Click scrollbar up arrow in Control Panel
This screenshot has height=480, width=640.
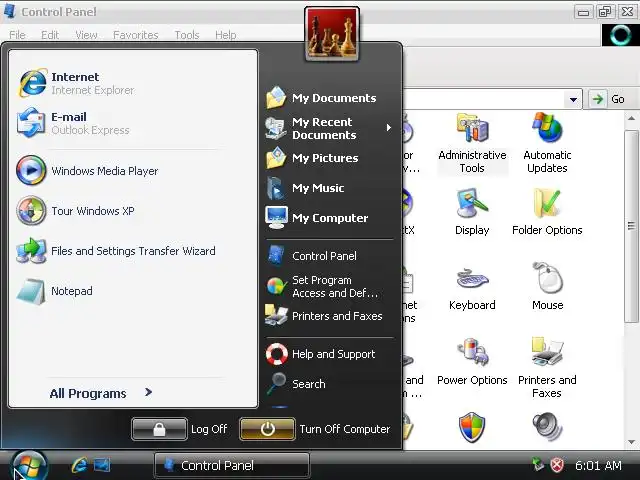point(631,119)
